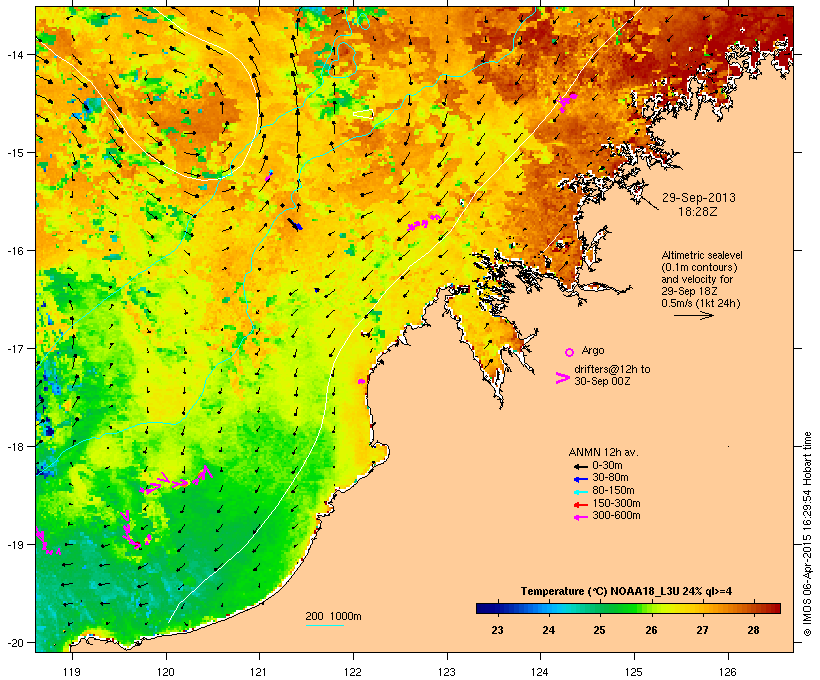820x680 pixels.
Task: Click the 'Argo' legend label
Action: coord(593,350)
